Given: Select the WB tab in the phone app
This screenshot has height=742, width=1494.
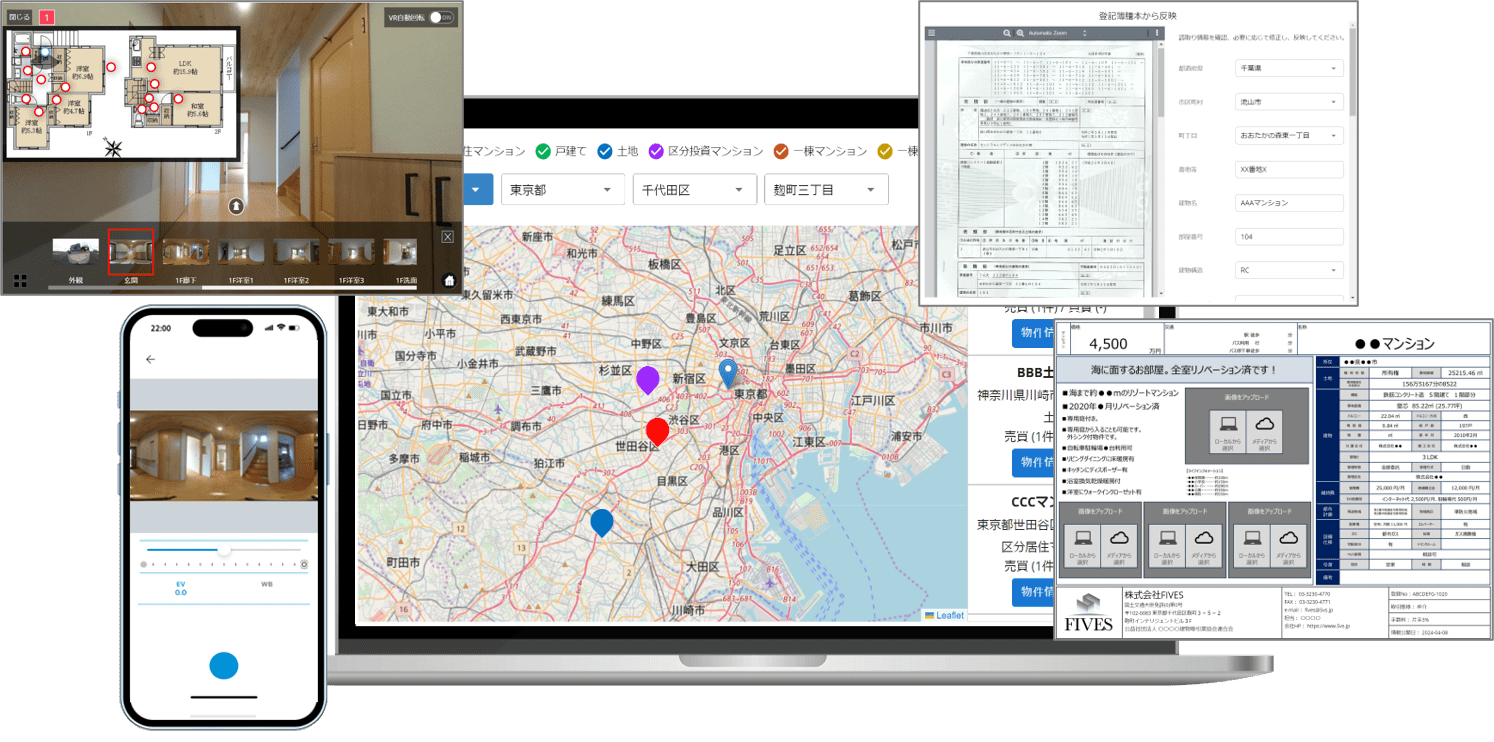Looking at the screenshot, I should pos(267,583).
